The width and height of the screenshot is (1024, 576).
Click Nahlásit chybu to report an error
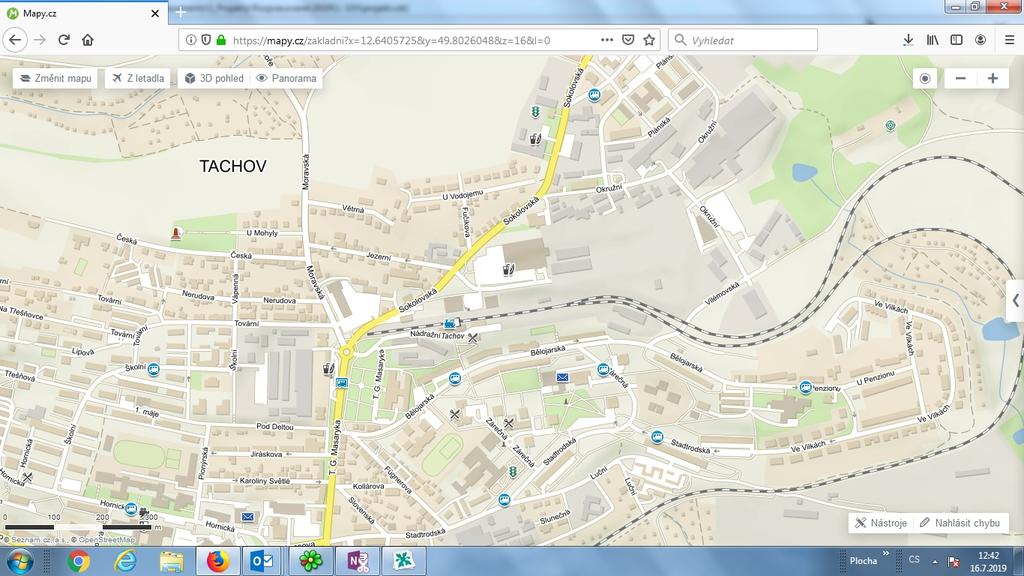click(960, 522)
